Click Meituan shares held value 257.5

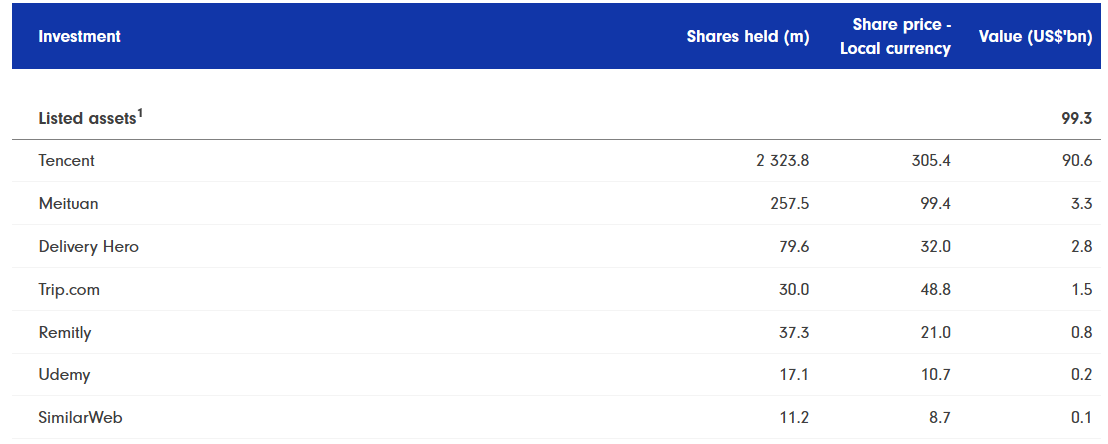tap(790, 204)
